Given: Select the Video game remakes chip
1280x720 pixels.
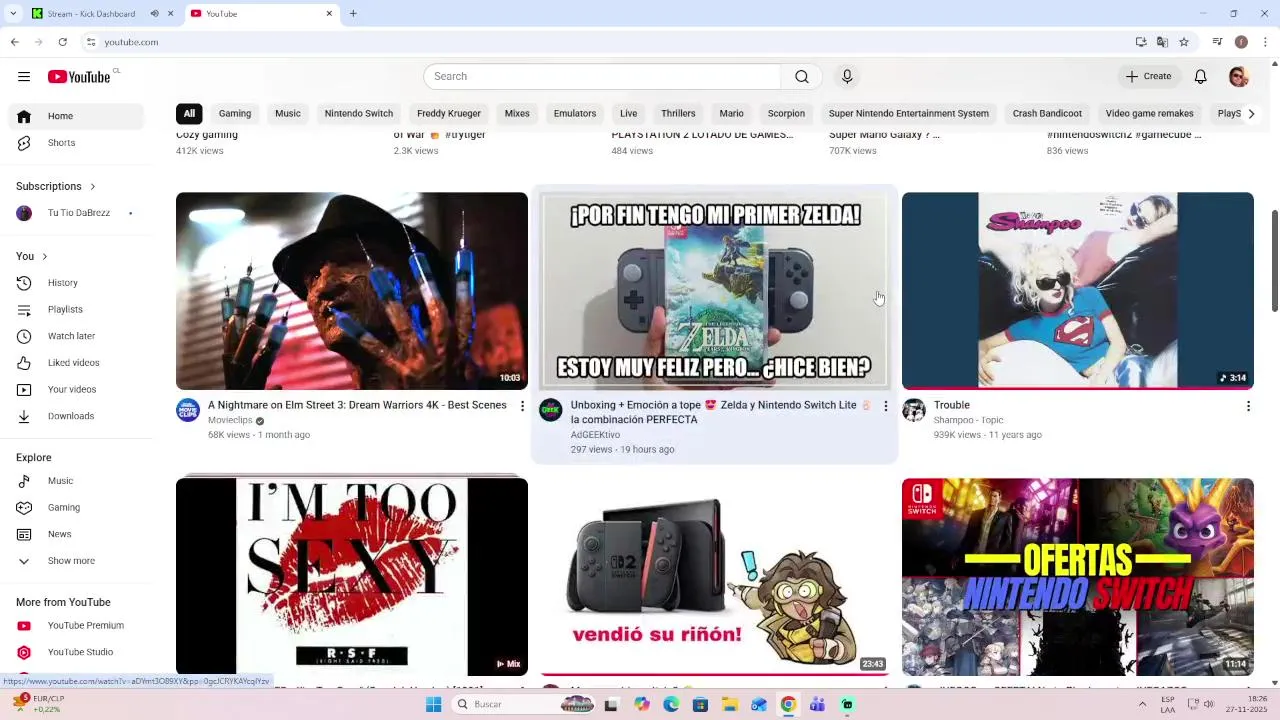Looking at the screenshot, I should pyautogui.click(x=1150, y=114).
